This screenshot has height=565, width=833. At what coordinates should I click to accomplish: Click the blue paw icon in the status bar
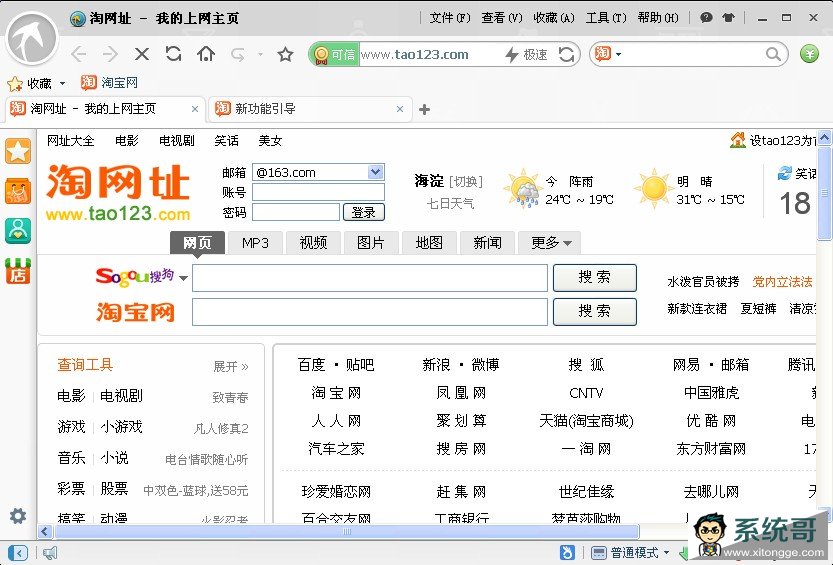tap(567, 553)
